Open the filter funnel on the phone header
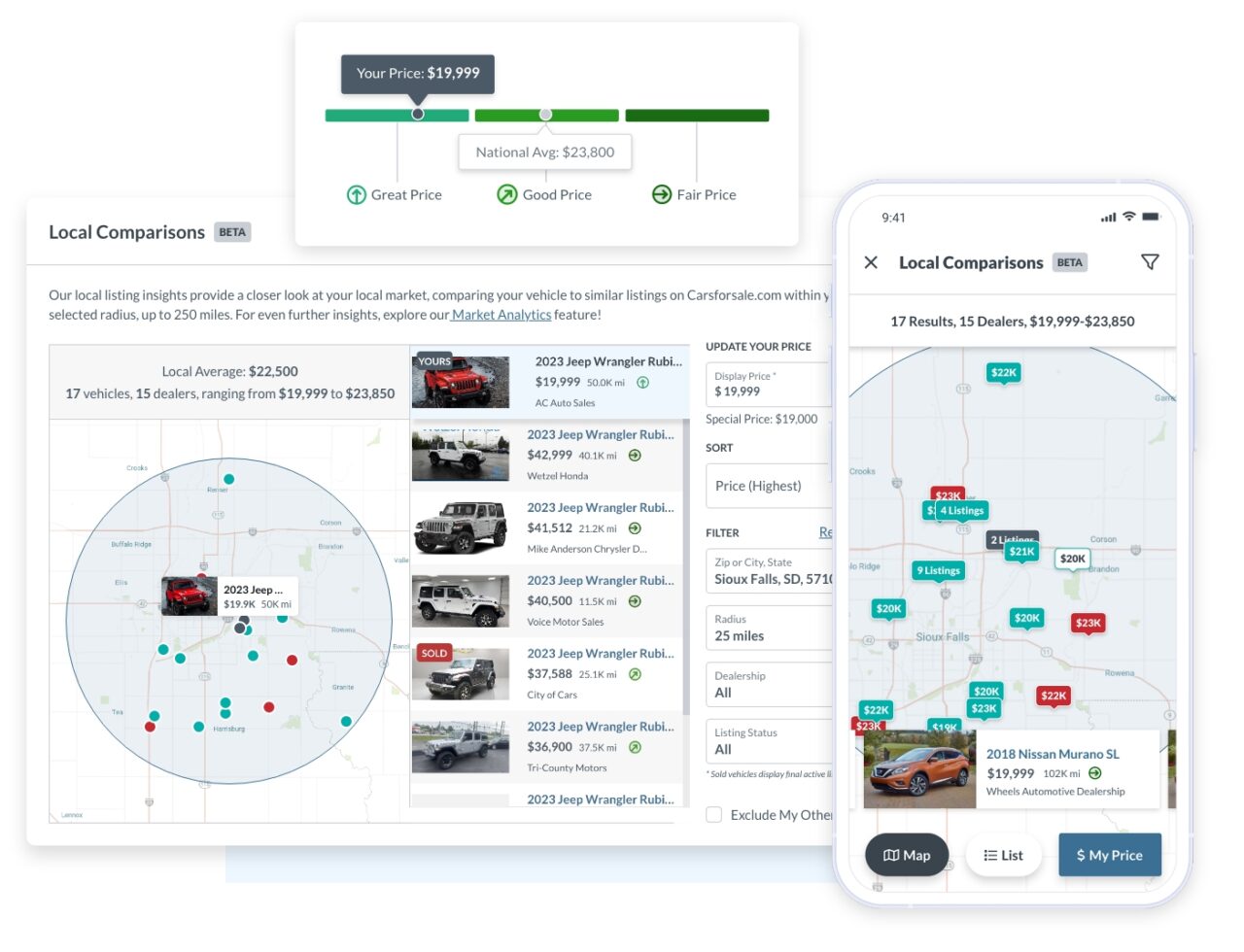 tap(1150, 261)
